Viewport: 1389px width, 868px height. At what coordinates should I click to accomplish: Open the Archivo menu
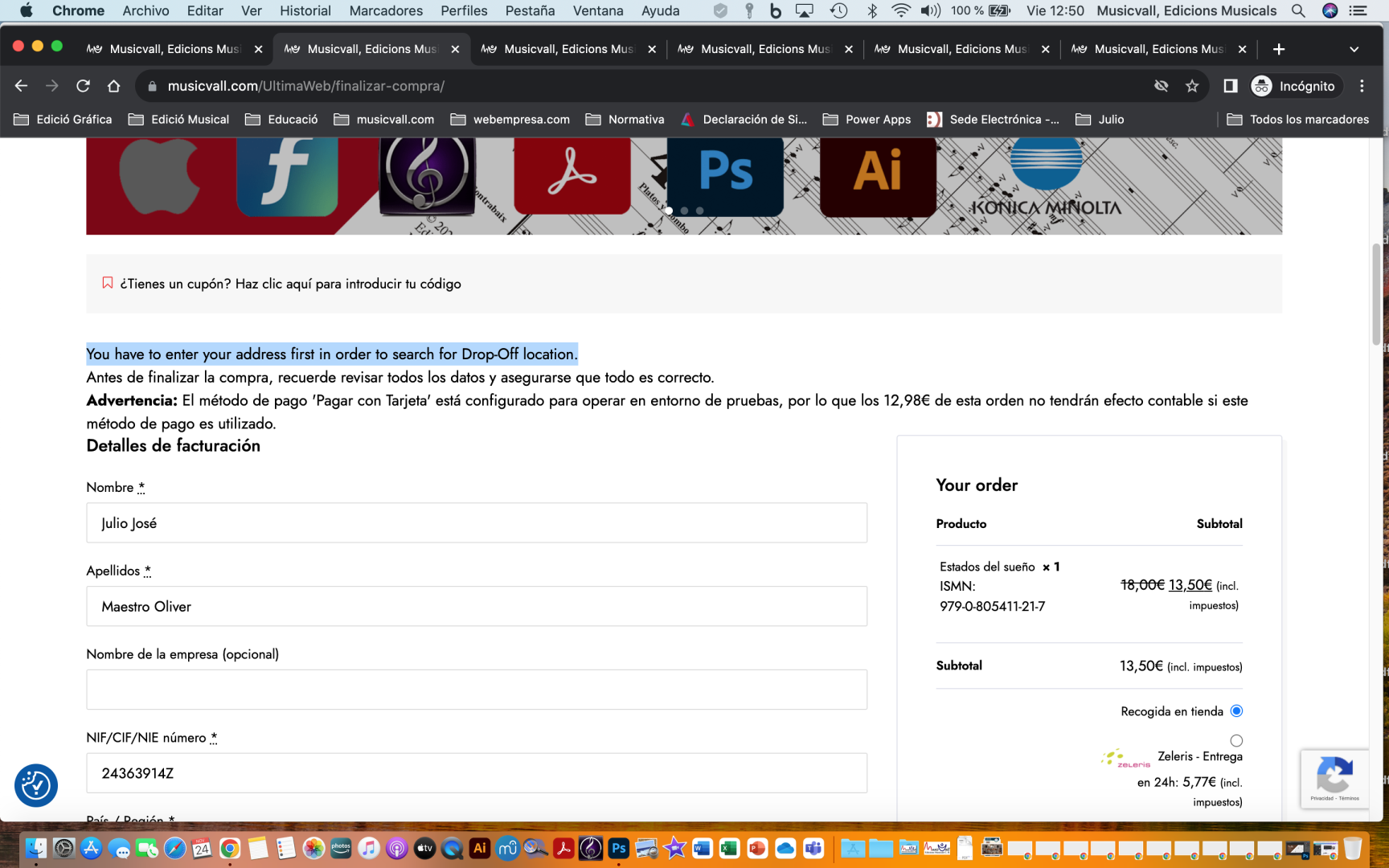coord(145,10)
